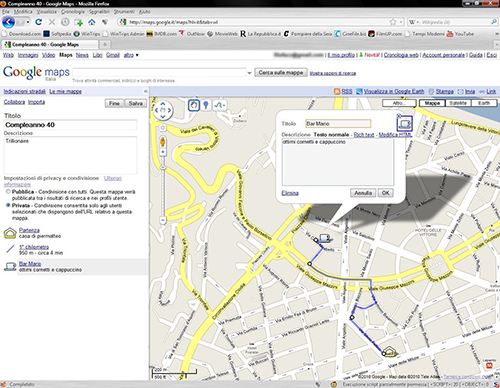
Task: Reload the page with refresh icon
Action: click(38, 22)
